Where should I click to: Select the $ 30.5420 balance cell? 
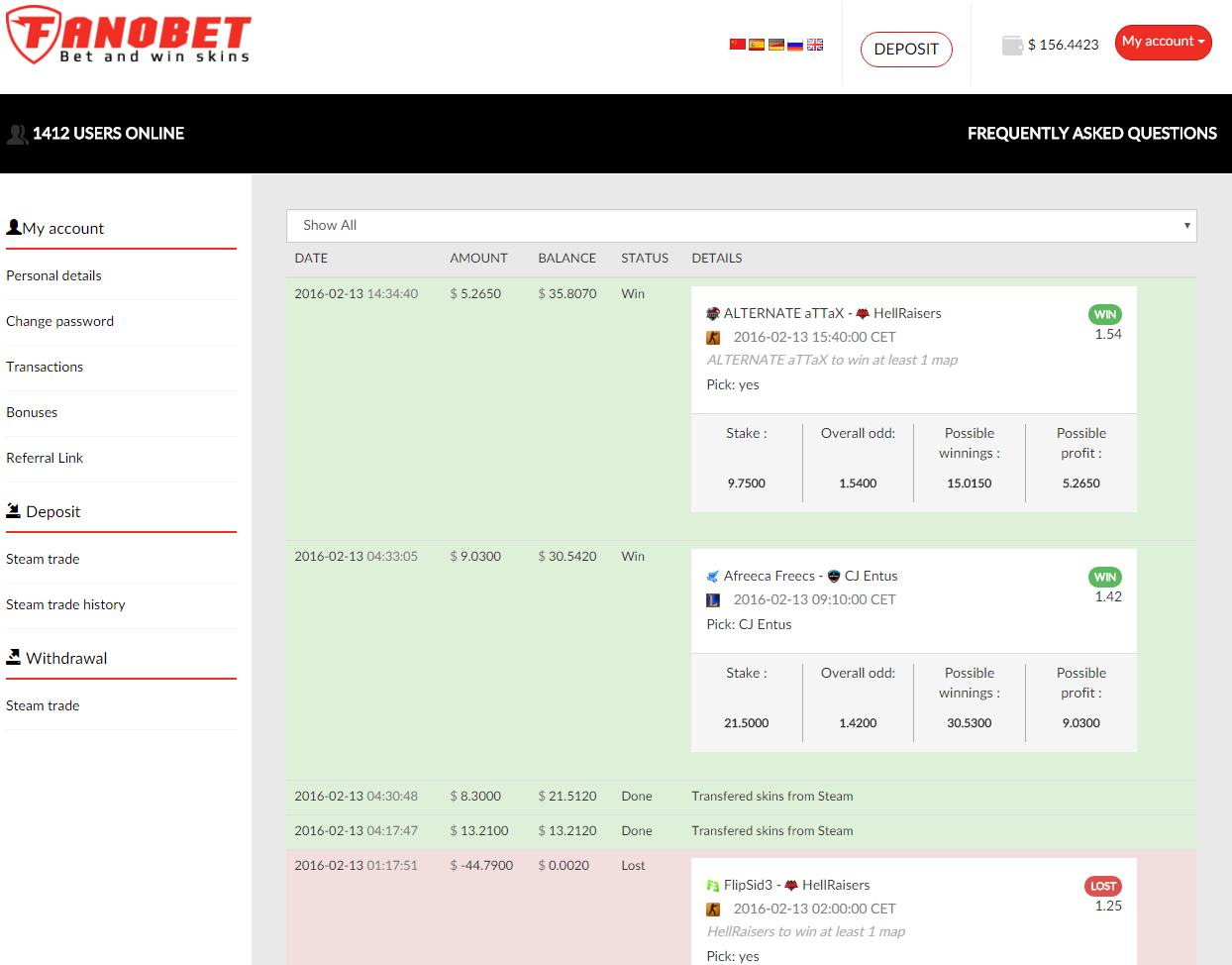click(567, 556)
